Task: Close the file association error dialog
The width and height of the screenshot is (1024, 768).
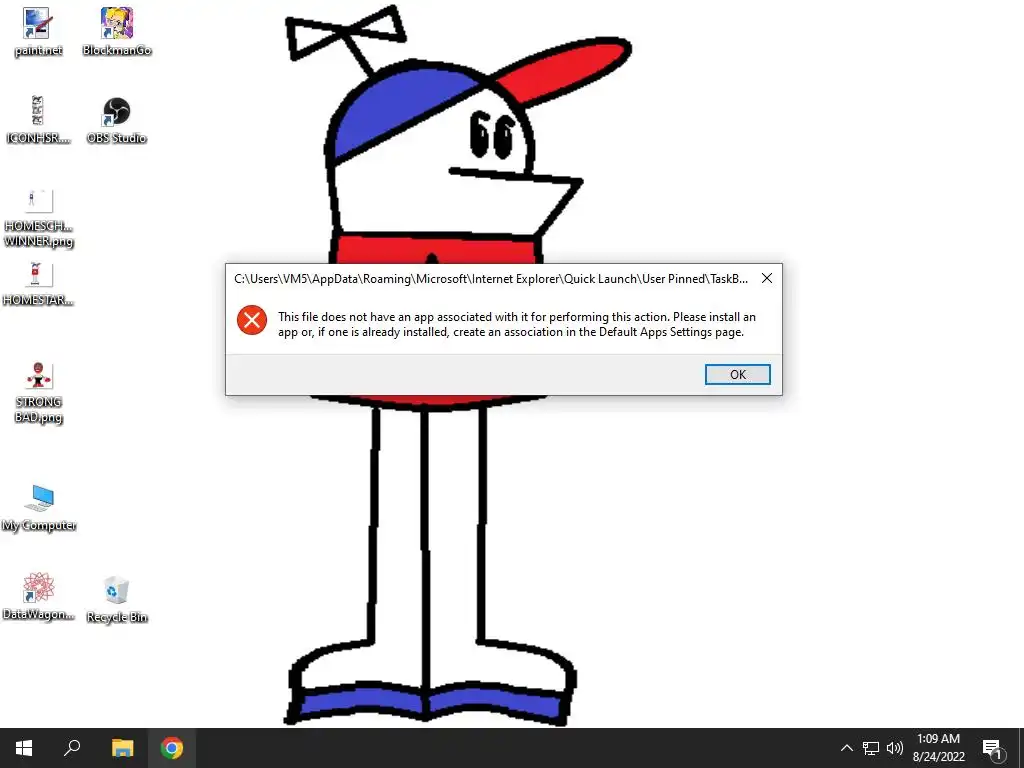Action: [x=767, y=278]
